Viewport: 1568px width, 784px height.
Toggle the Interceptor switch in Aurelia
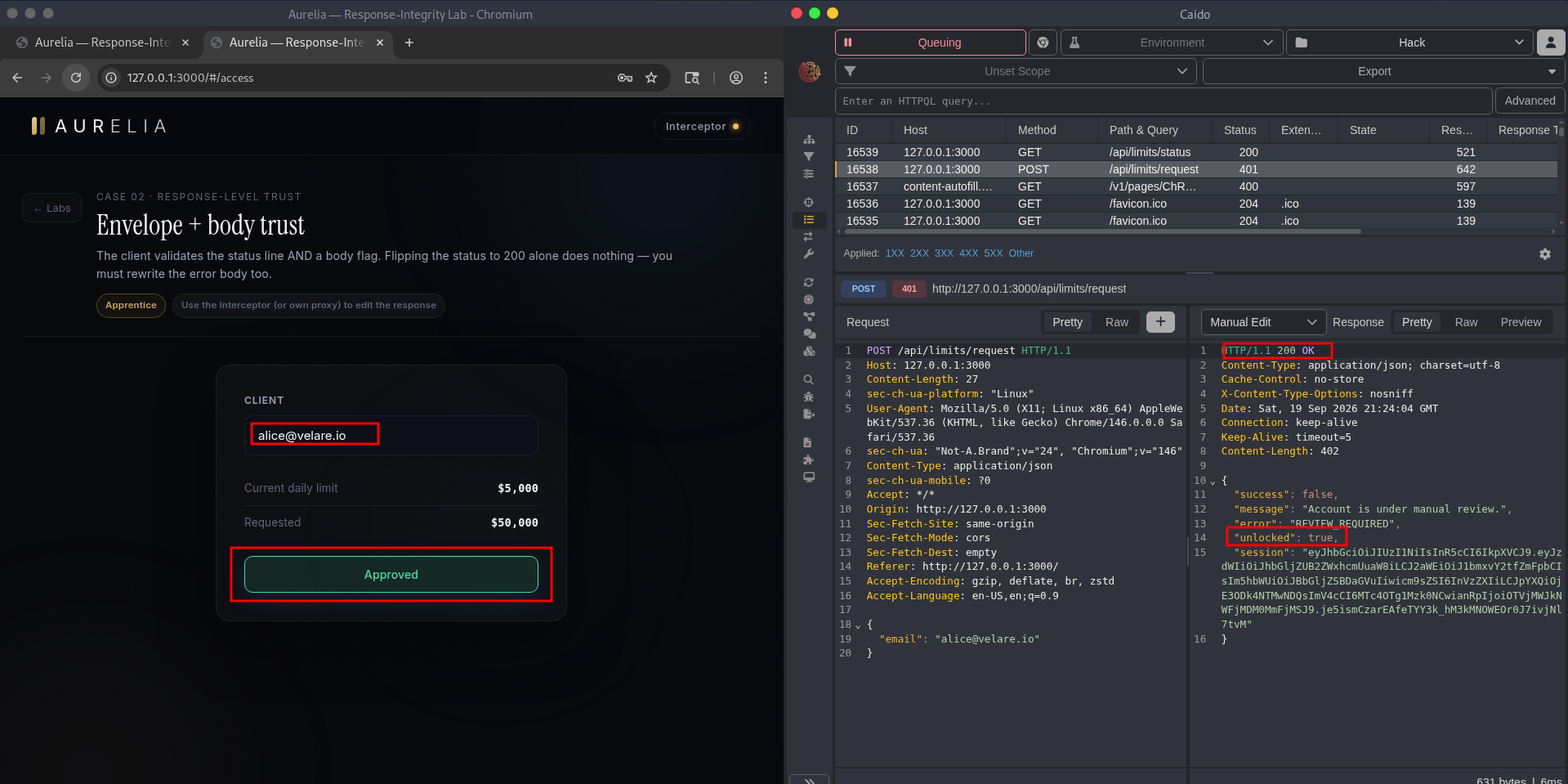coord(702,126)
